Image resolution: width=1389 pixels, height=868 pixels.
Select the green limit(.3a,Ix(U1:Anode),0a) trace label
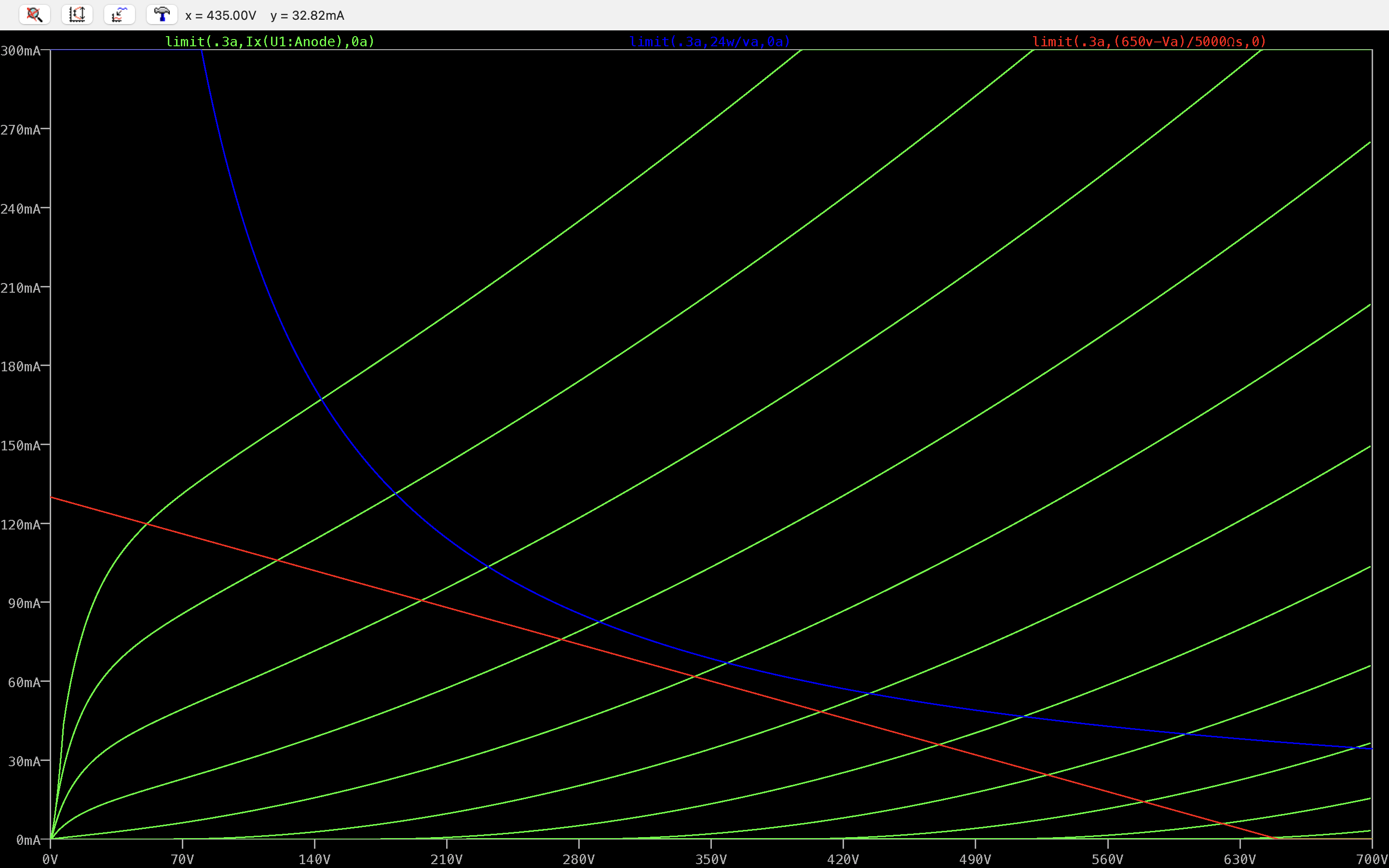click(270, 41)
